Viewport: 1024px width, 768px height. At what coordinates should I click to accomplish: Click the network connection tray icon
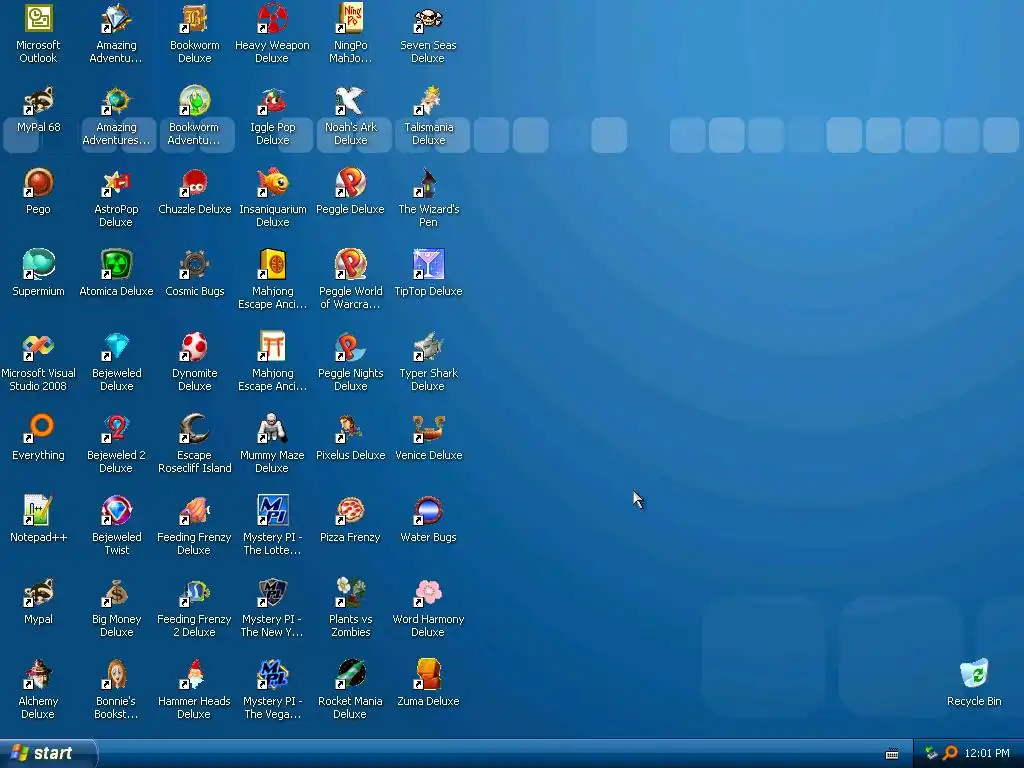click(931, 753)
